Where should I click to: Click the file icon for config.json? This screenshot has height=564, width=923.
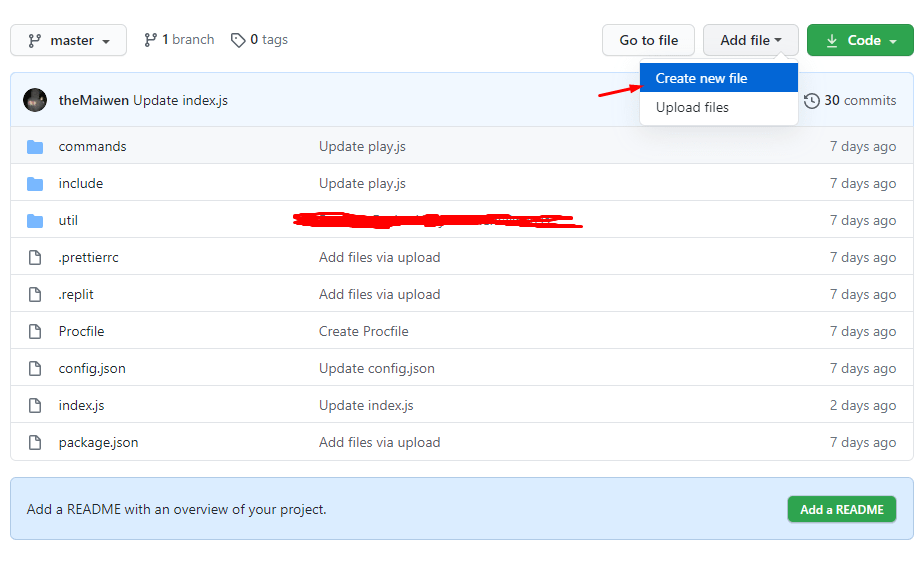click(35, 369)
